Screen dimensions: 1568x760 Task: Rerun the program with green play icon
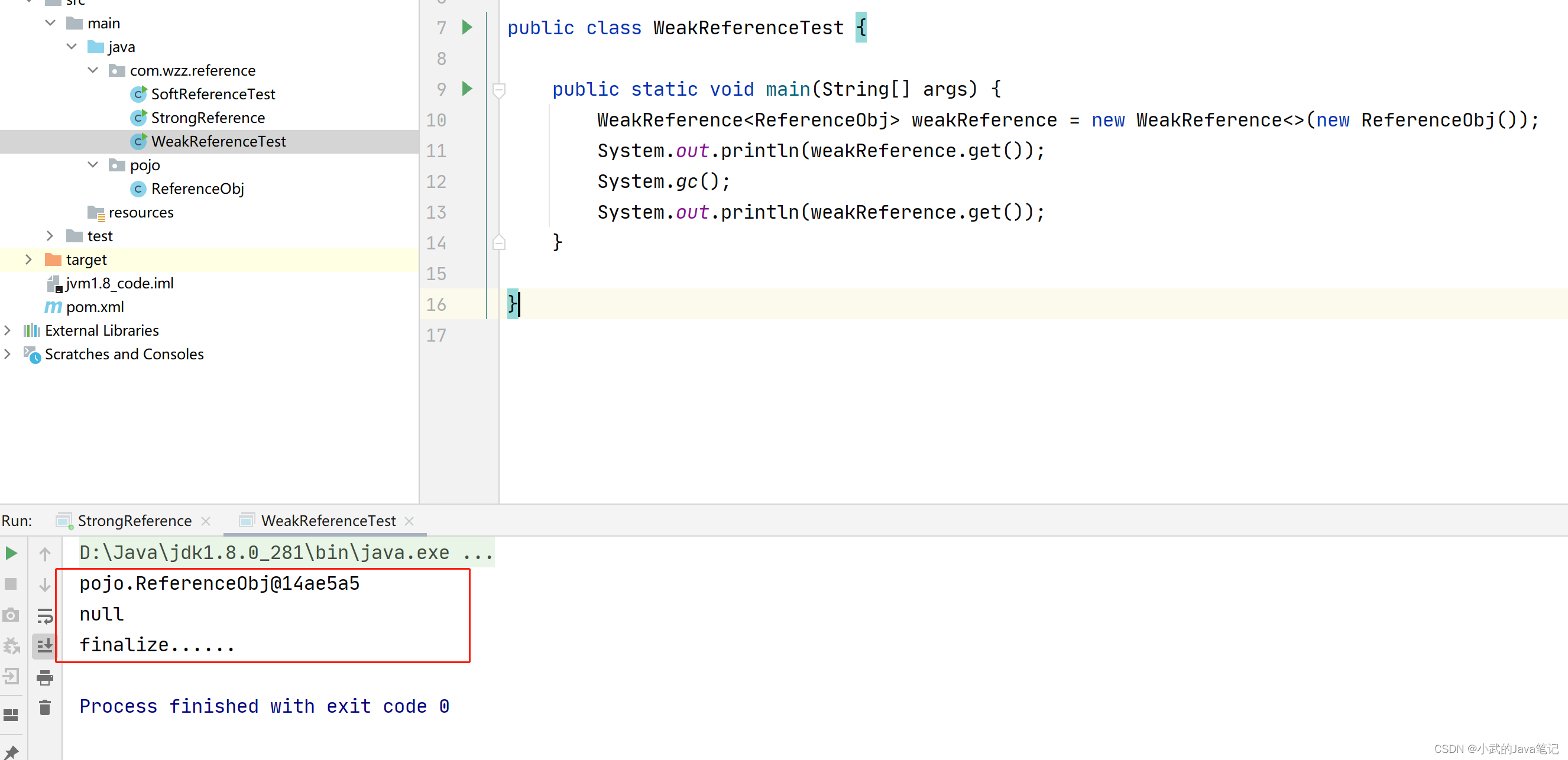(11, 553)
